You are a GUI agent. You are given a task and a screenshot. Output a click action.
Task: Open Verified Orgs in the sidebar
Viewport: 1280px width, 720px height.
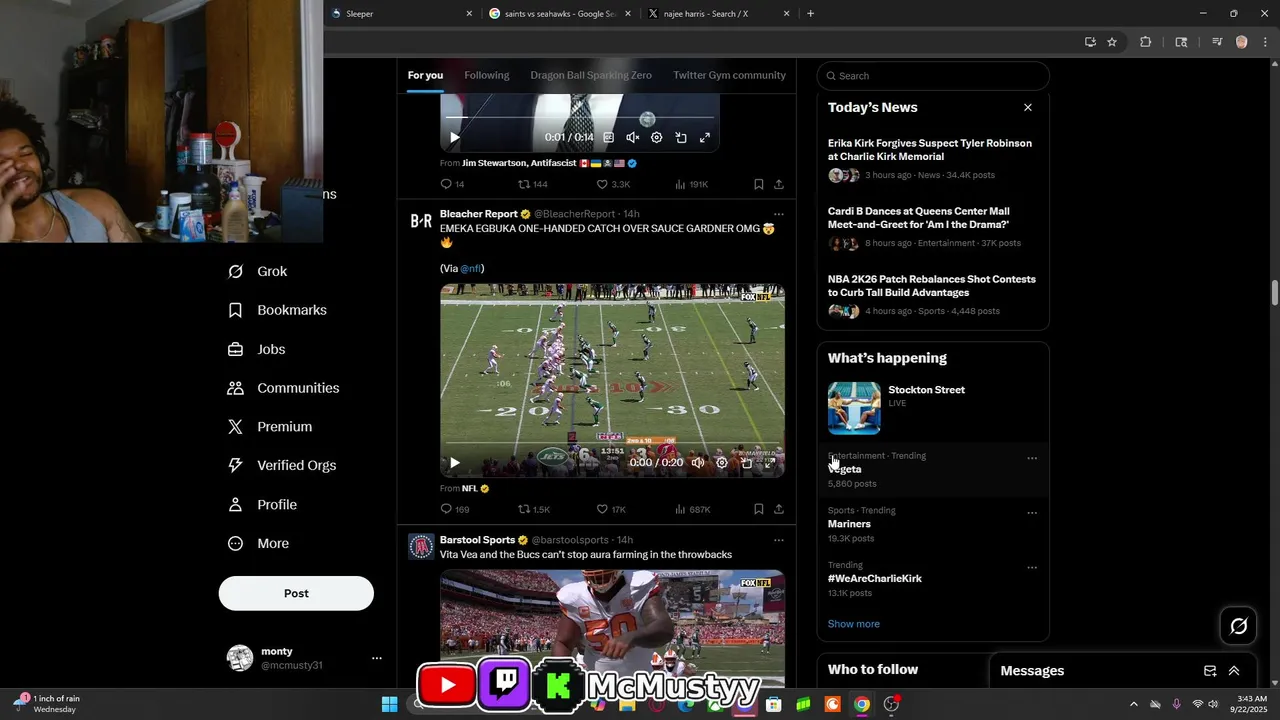[x=281, y=465]
